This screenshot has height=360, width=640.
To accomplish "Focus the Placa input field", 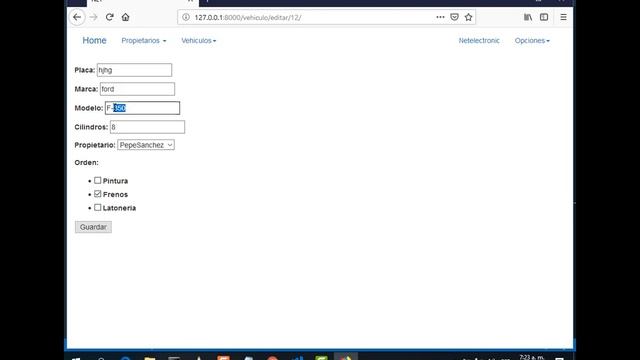I will click(x=134, y=70).
